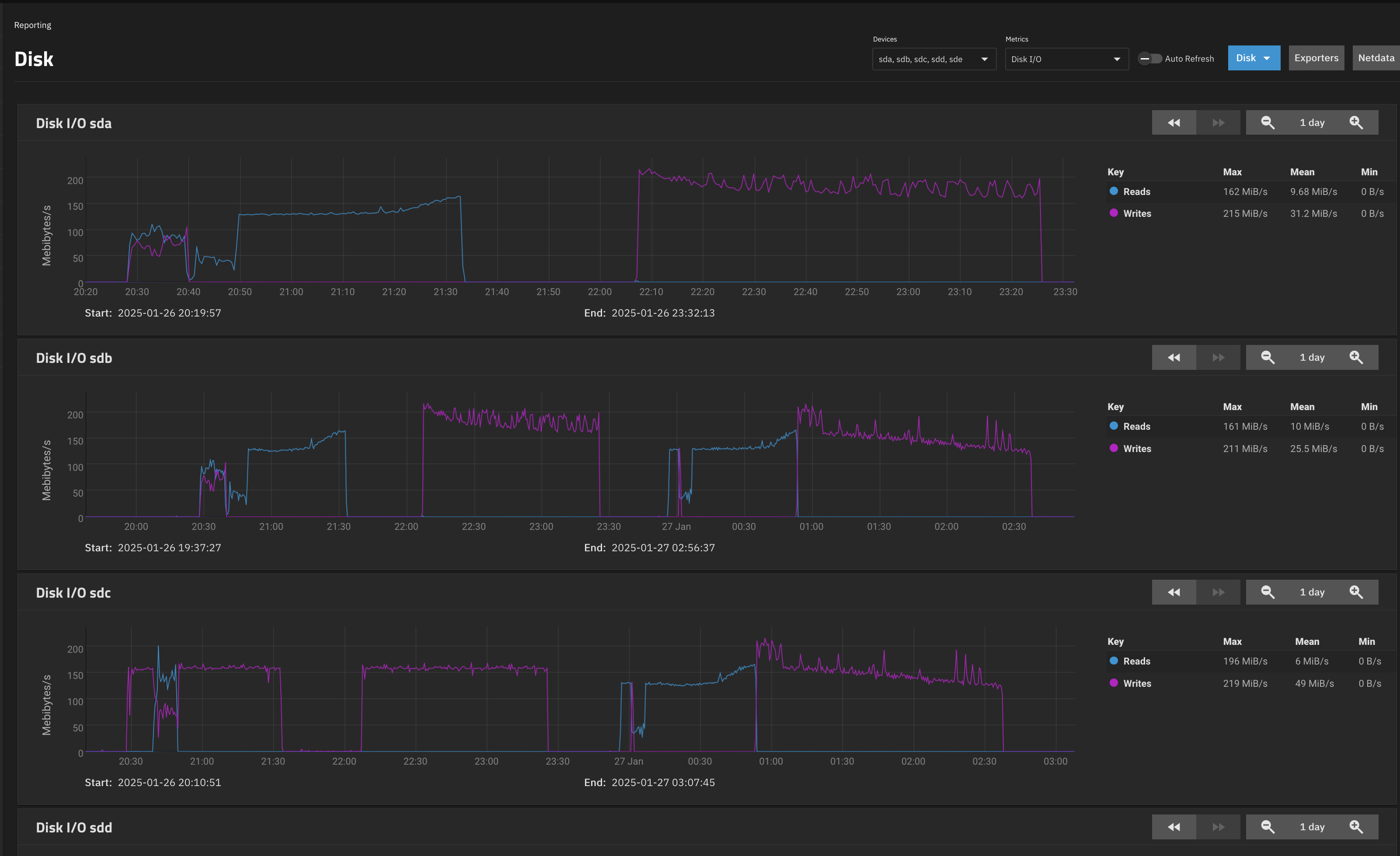
Task: Click the Reads blue dot in sda legend
Action: tap(1114, 191)
